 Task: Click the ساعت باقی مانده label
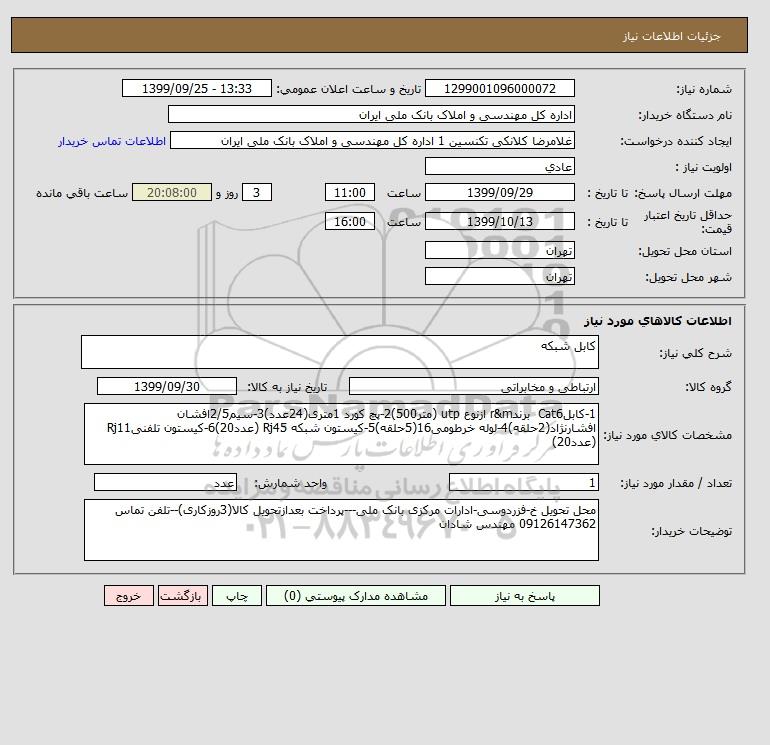pyautogui.click(x=82, y=193)
